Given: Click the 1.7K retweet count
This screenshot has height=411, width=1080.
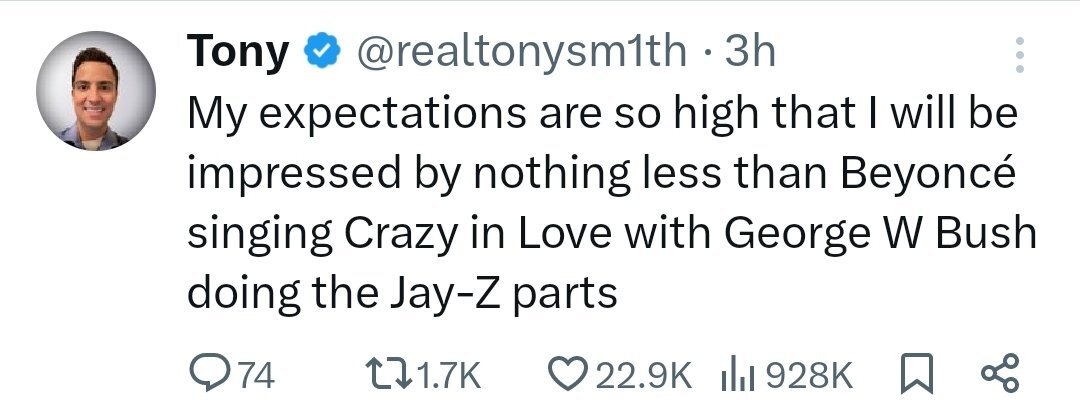Looking at the screenshot, I should tap(447, 376).
